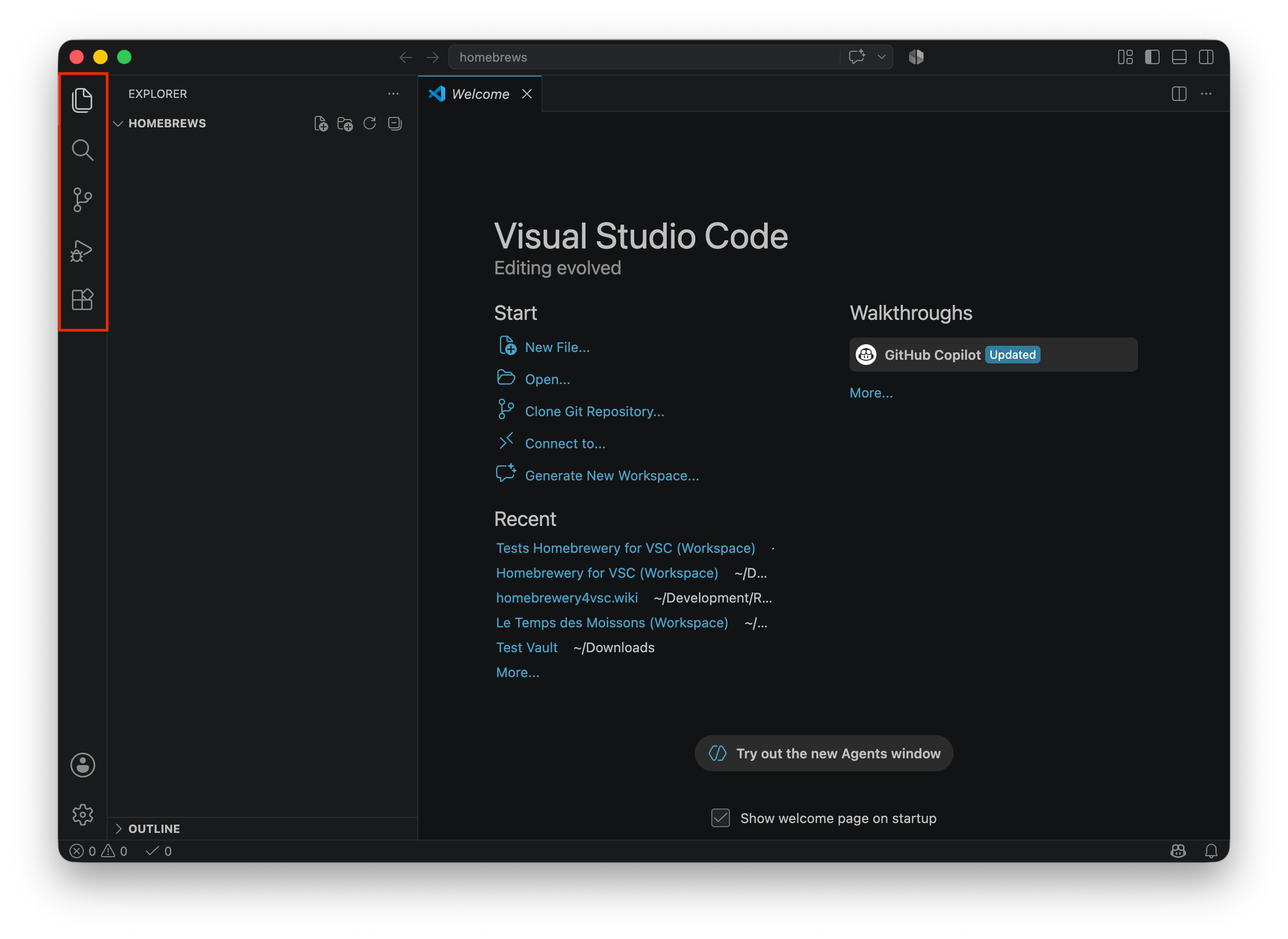Select the Welcome editor tab
This screenshot has width=1288, height=939.
tap(480, 94)
